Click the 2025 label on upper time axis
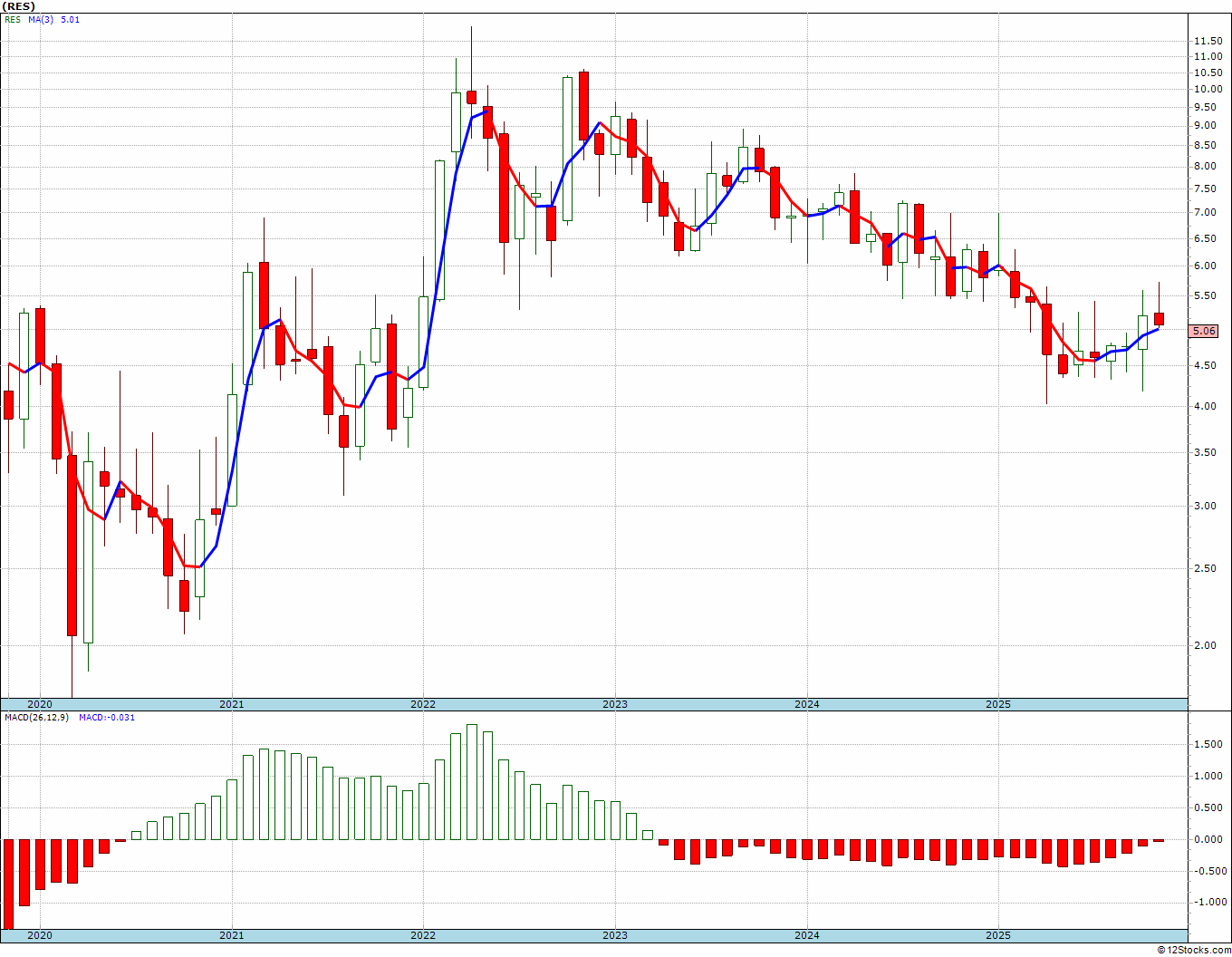The height and width of the screenshot is (957, 1232). point(998,704)
